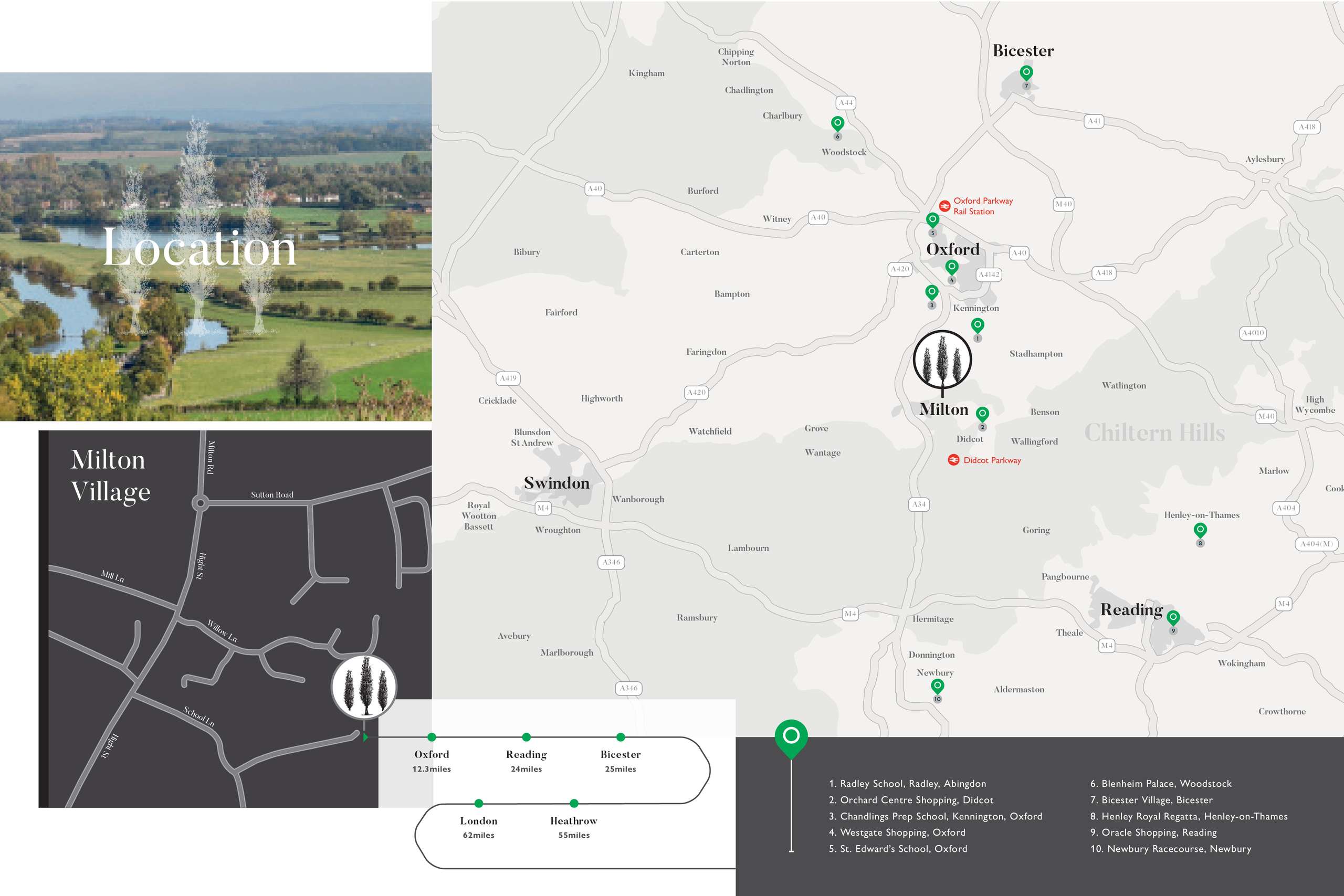Click green pin 2 beside Milton label
Screen dimensions: 1344x896
[982, 414]
